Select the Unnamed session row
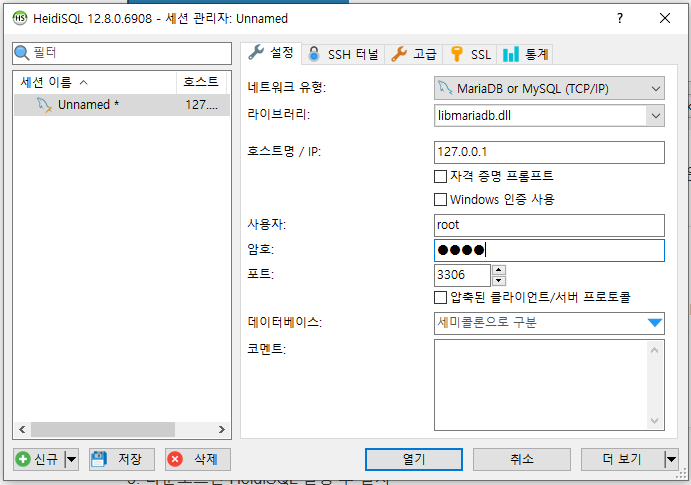691x485 pixels. 122,105
